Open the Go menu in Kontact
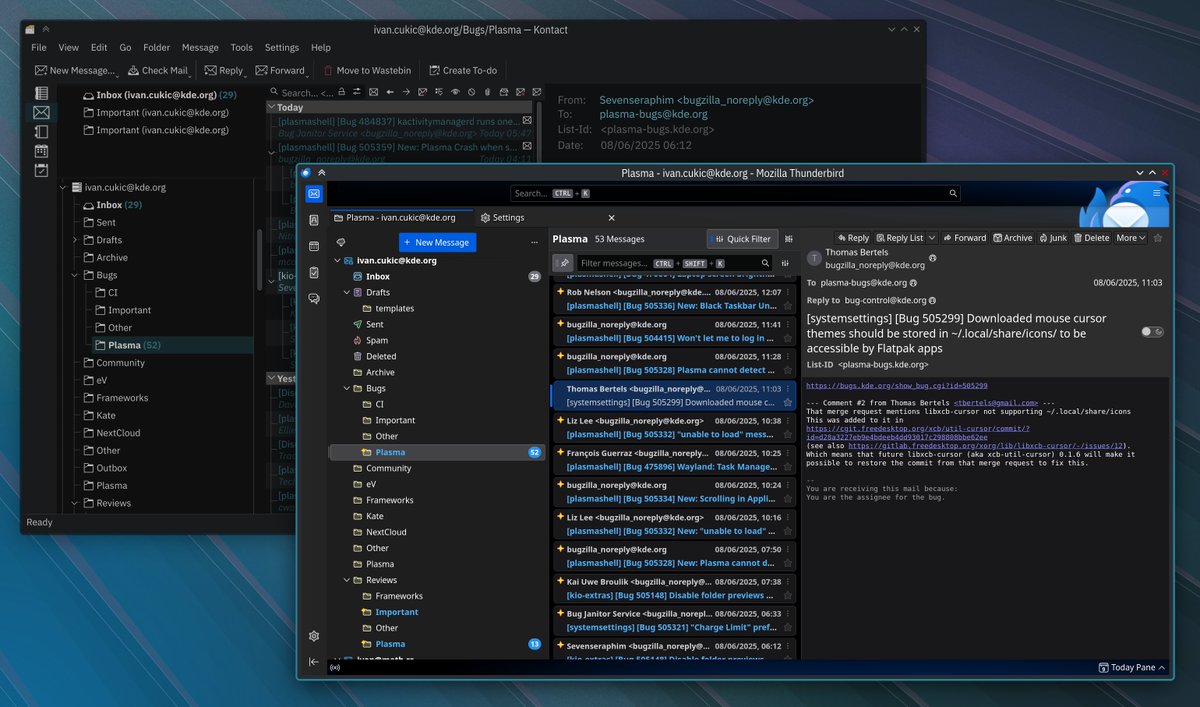Screen dimensions: 1200x707 pos(125,47)
